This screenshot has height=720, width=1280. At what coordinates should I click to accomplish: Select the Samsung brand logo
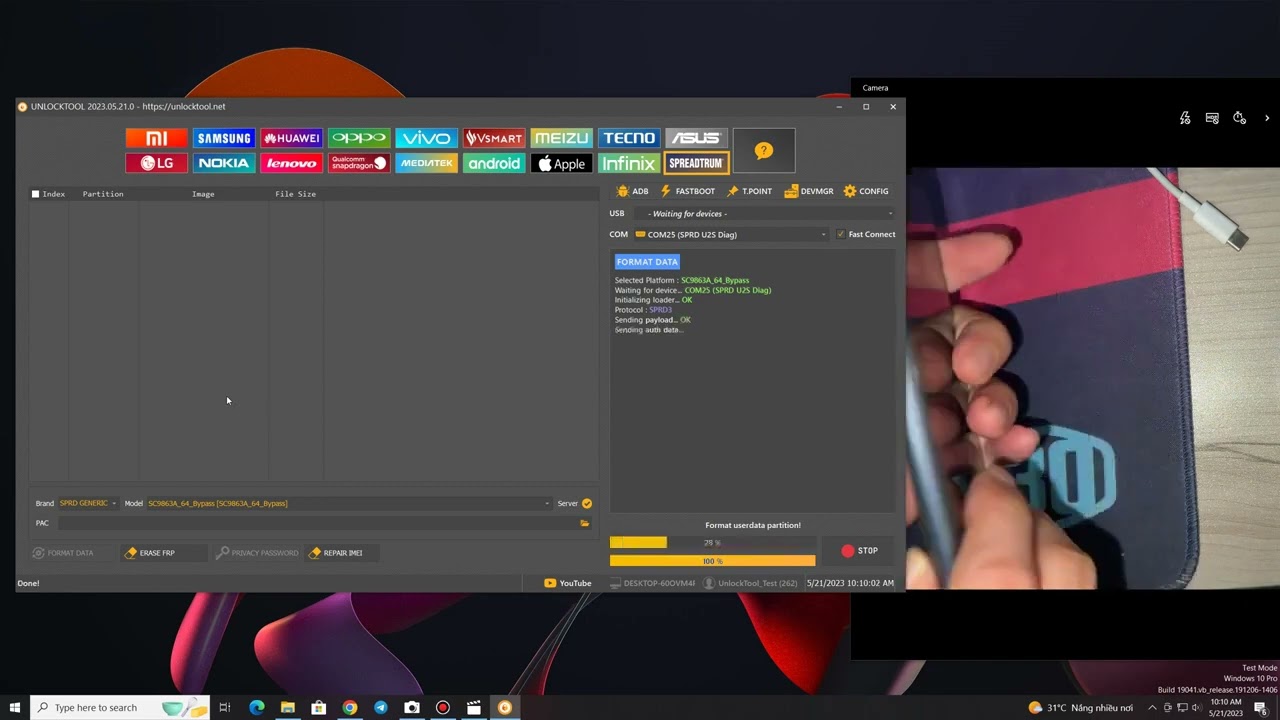(224, 138)
